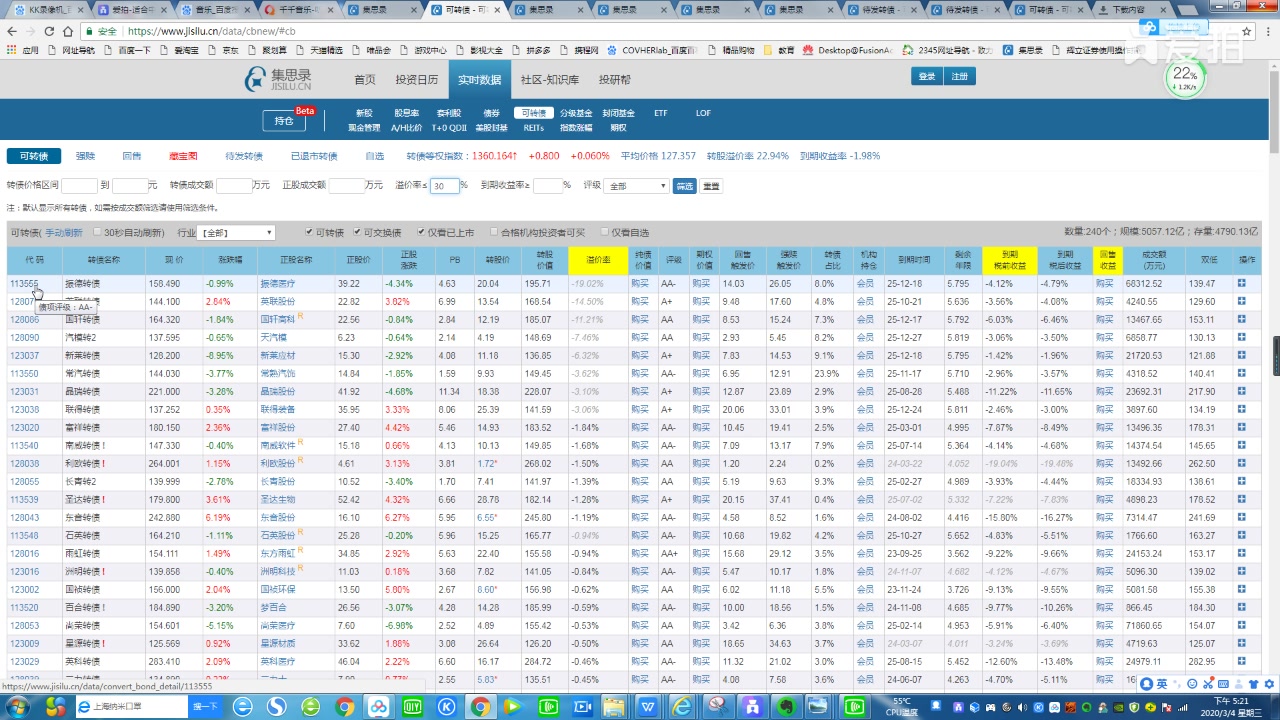Screen dimensions: 1280x720
Task: Enable the 仅看自选 checkbox
Action: [604, 232]
